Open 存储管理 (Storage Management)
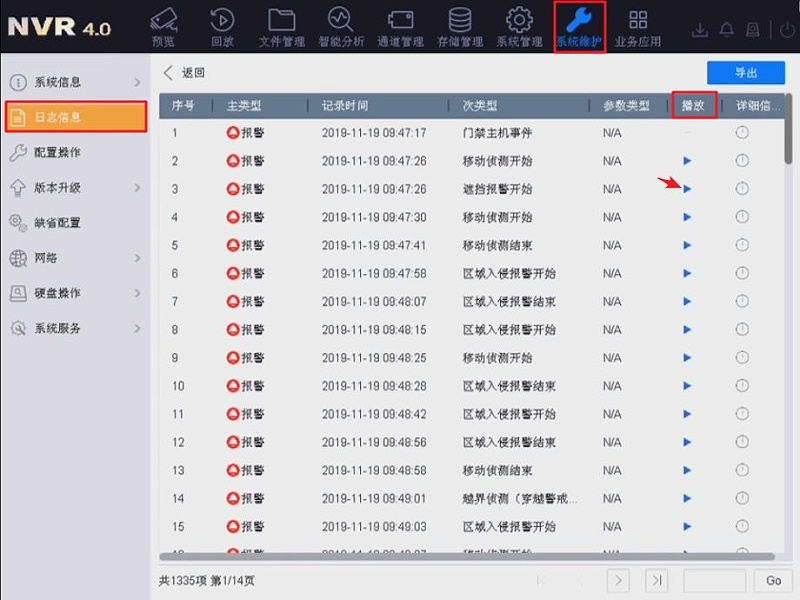This screenshot has height=600, width=800. tap(460, 25)
